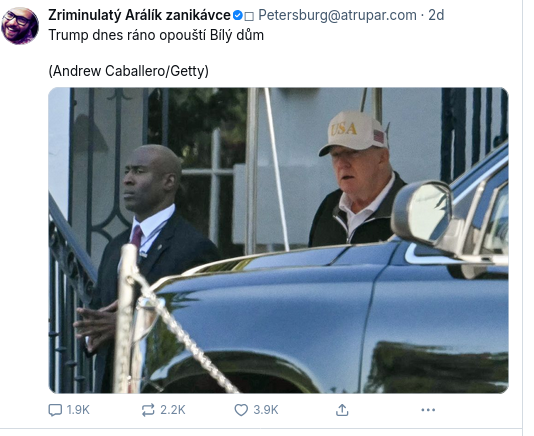
Task: Click the small square icon beside the badge
Action: pyautogui.click(x=249, y=16)
